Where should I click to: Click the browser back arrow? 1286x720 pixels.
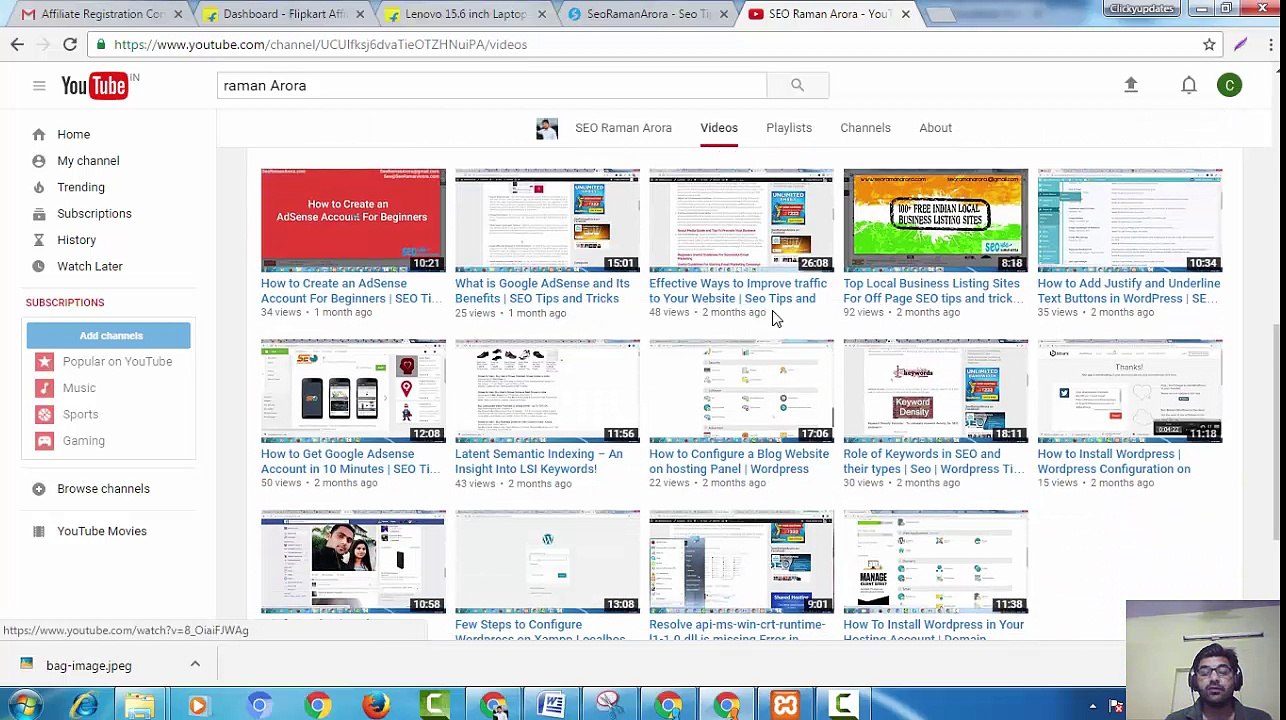(x=17, y=44)
